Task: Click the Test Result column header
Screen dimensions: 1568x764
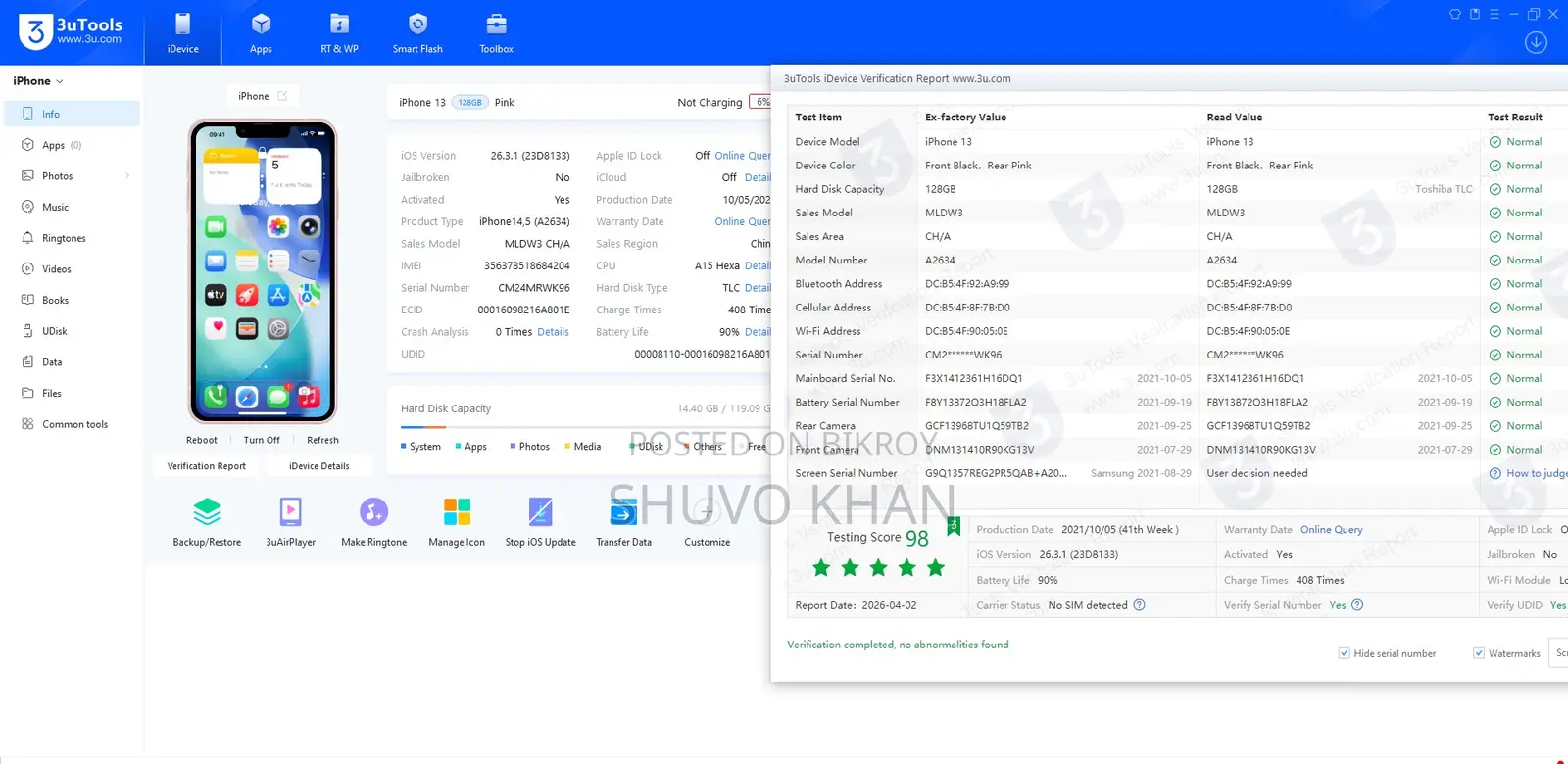Action: click(1514, 118)
